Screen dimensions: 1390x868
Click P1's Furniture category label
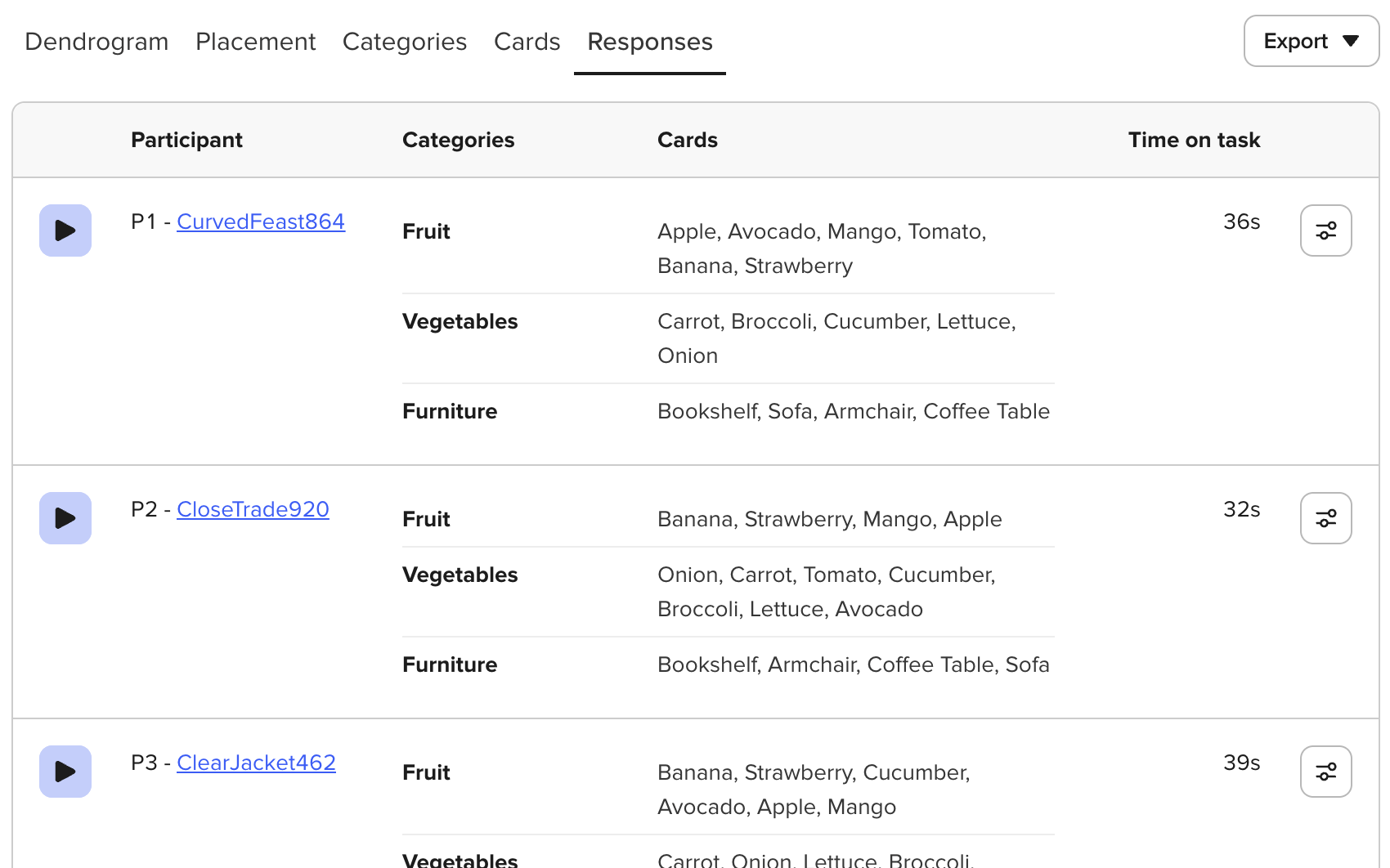pos(450,411)
